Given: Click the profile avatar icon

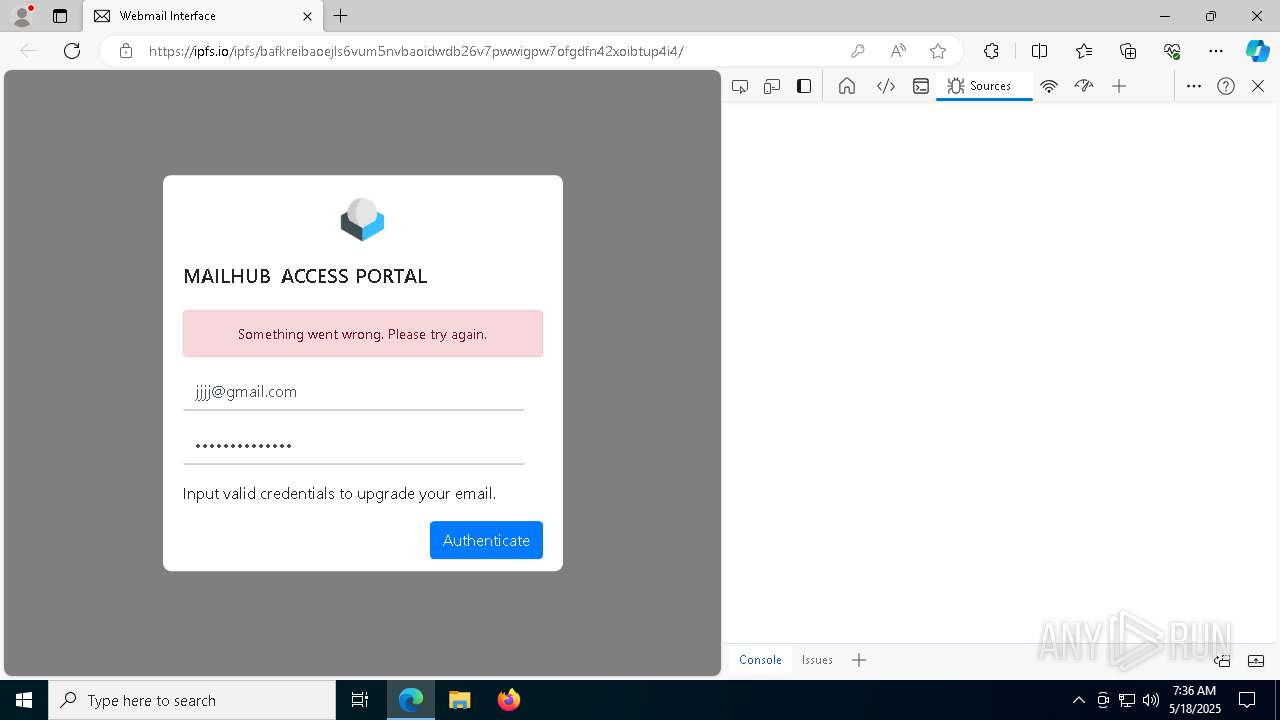Looking at the screenshot, I should (x=22, y=16).
